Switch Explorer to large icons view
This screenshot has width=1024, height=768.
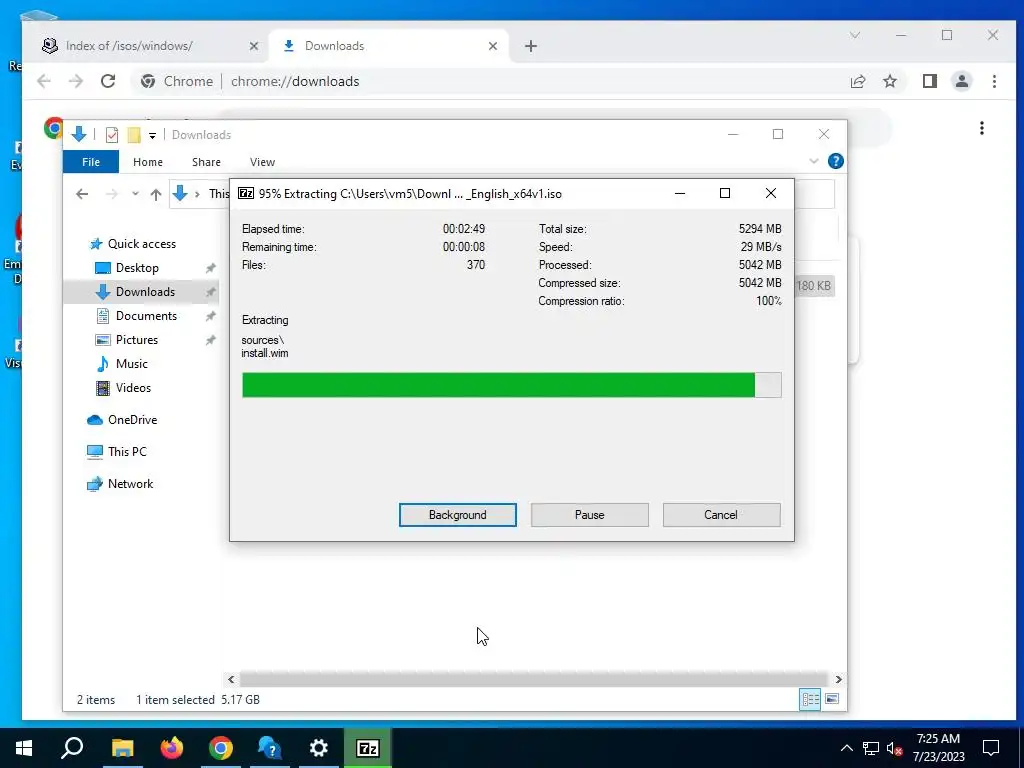pos(832,699)
